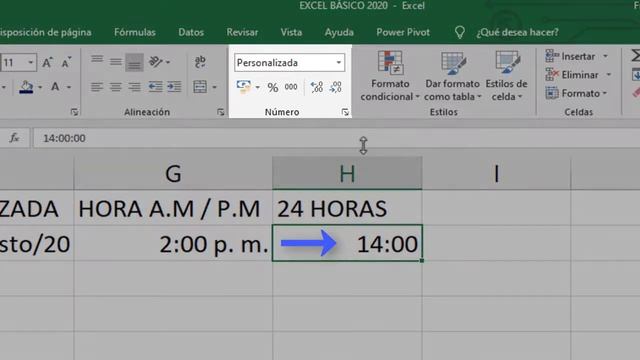Open Fuente group dialog launcher
Screen dimensions: 640x360
(74, 112)
